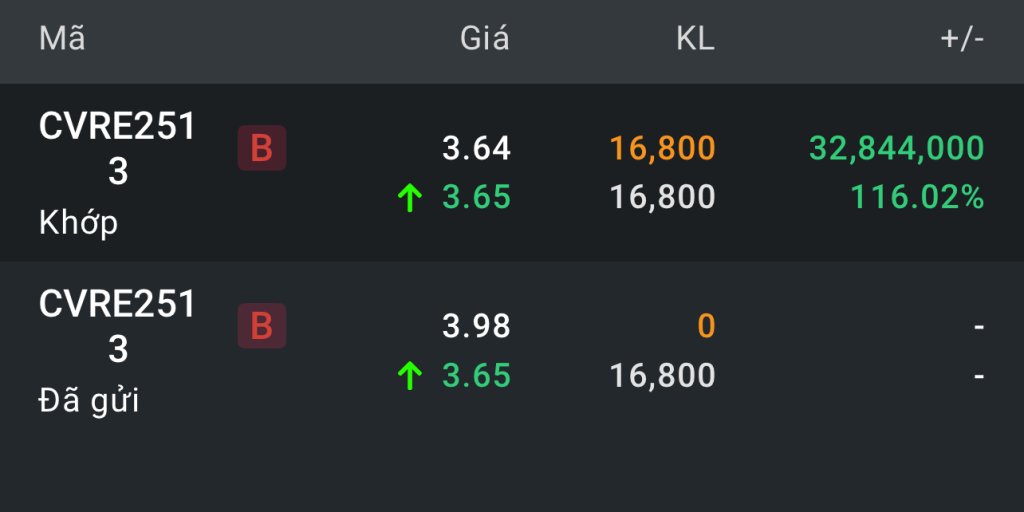
Task: Click the +/- column header
Action: point(962,39)
